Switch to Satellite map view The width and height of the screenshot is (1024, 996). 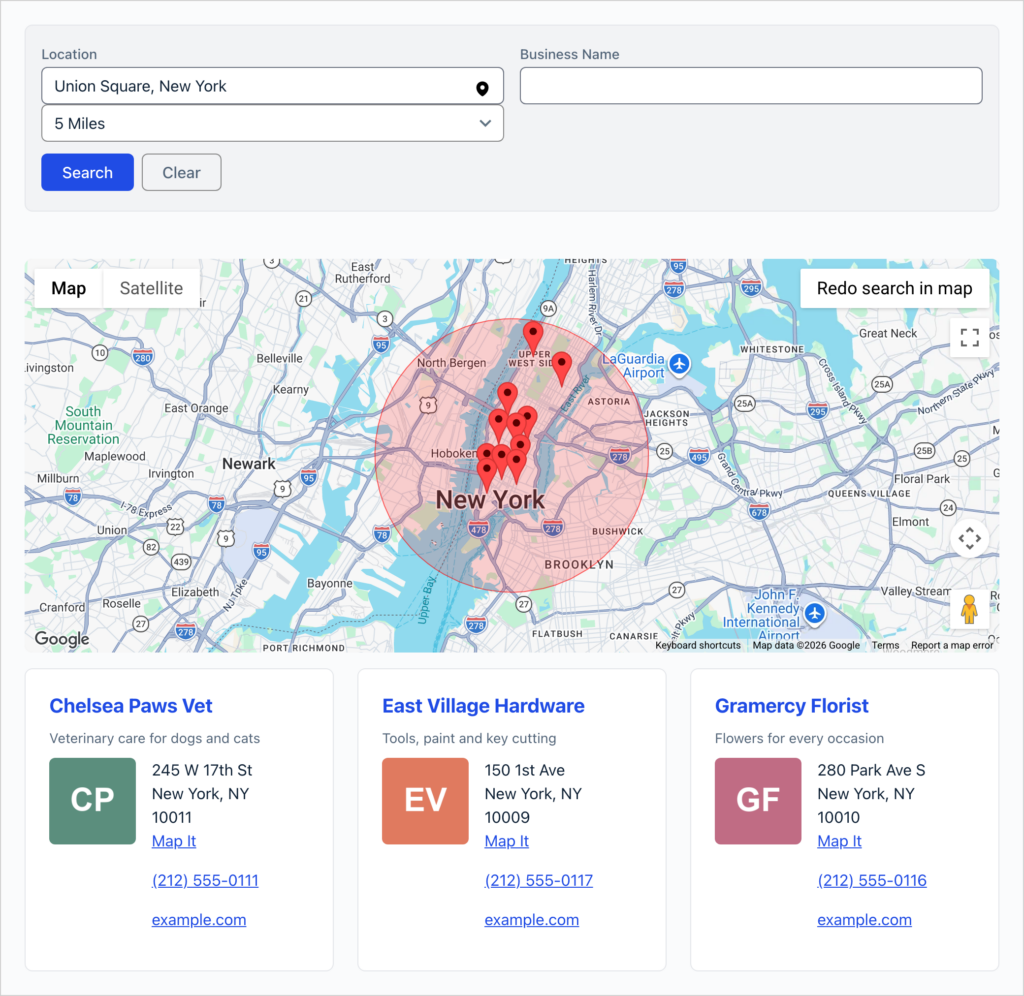151,288
